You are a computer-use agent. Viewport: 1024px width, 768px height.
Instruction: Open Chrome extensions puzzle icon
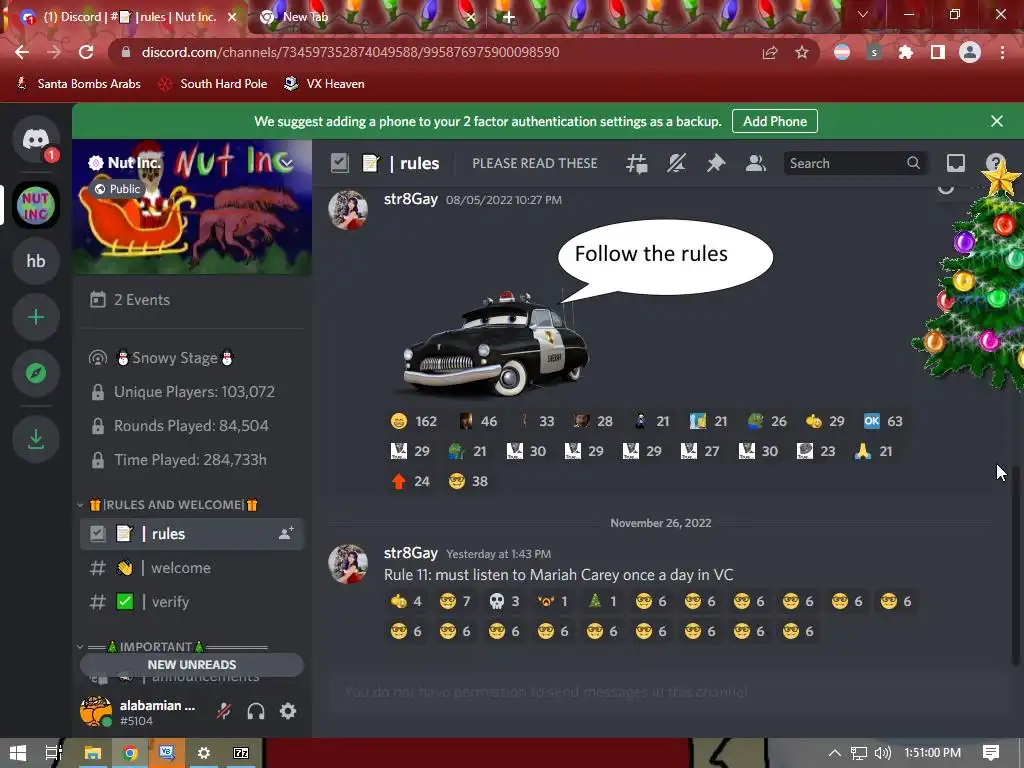(x=906, y=52)
